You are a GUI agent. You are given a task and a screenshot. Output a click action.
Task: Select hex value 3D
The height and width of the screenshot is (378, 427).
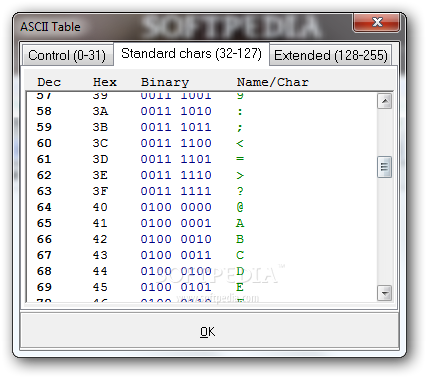pos(100,159)
